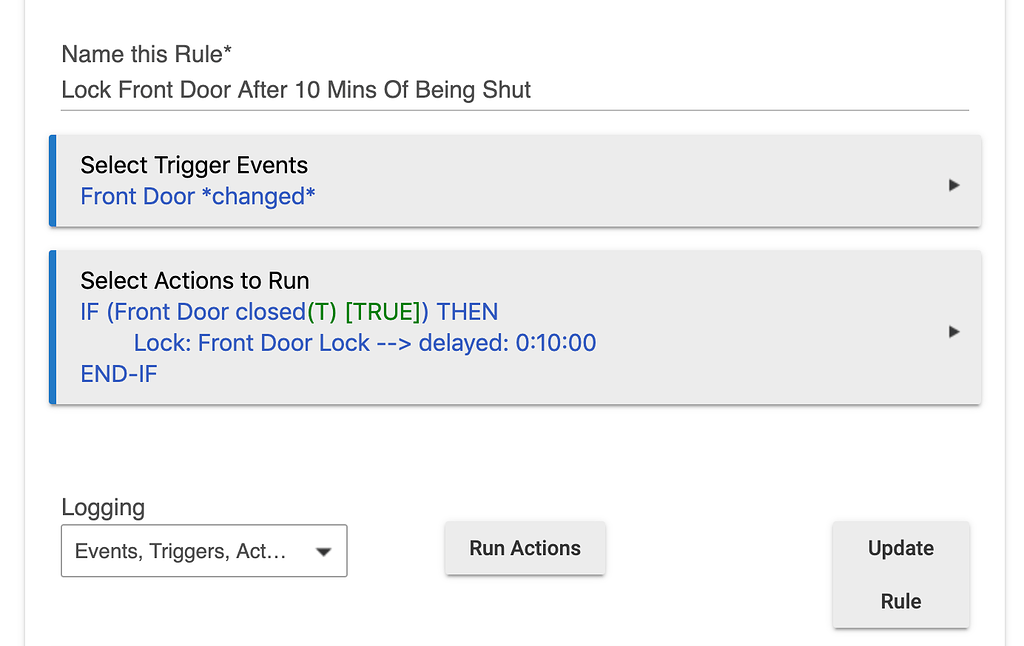The image size is (1024, 646).
Task: Open the Lock: Front Door Lock delayed action
Action: point(365,342)
